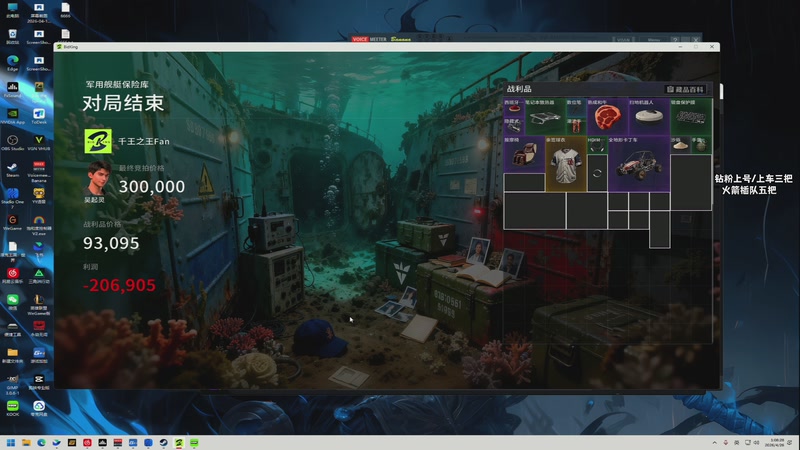Select the baseball jersey loot item
Image resolution: width=800 pixels, height=450 pixels.
pyautogui.click(x=566, y=164)
